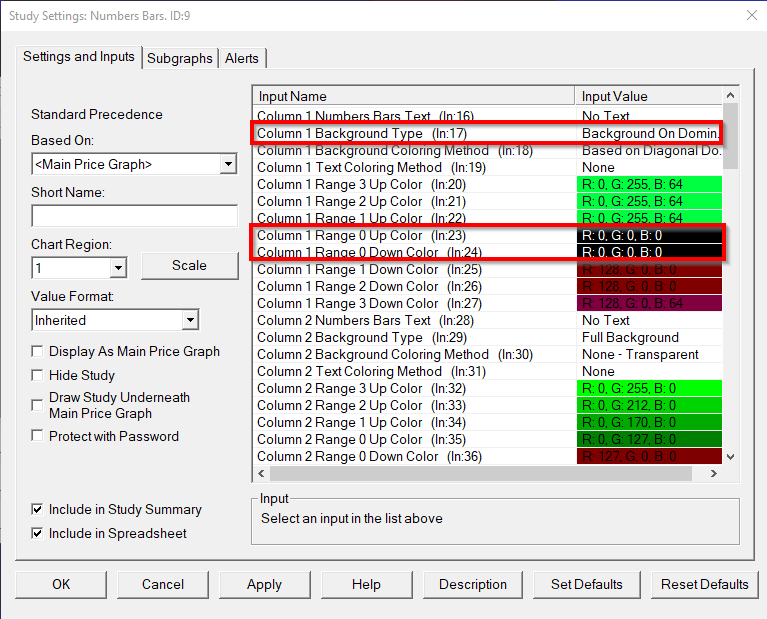
Task: Open Column 1 Range 3 Up Color swatch
Action: [x=649, y=184]
